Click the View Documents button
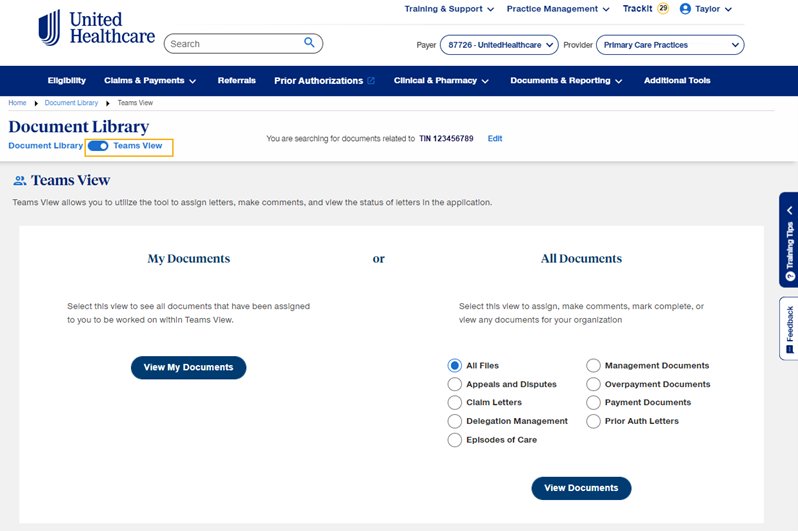This screenshot has height=531, width=798. (581, 488)
